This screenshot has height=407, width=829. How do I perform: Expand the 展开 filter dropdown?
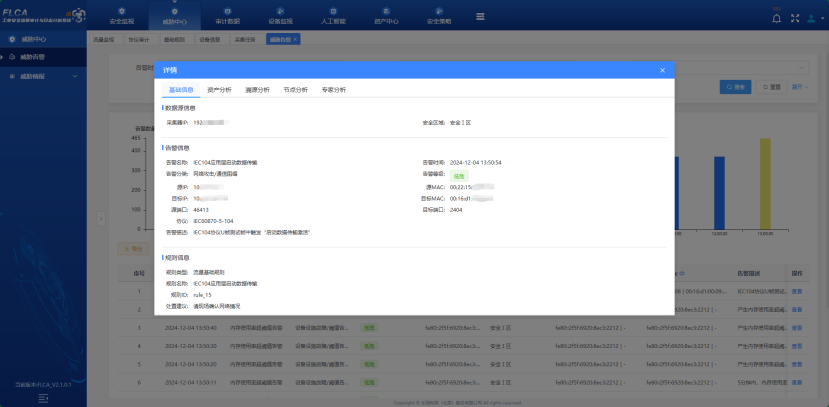pos(799,87)
